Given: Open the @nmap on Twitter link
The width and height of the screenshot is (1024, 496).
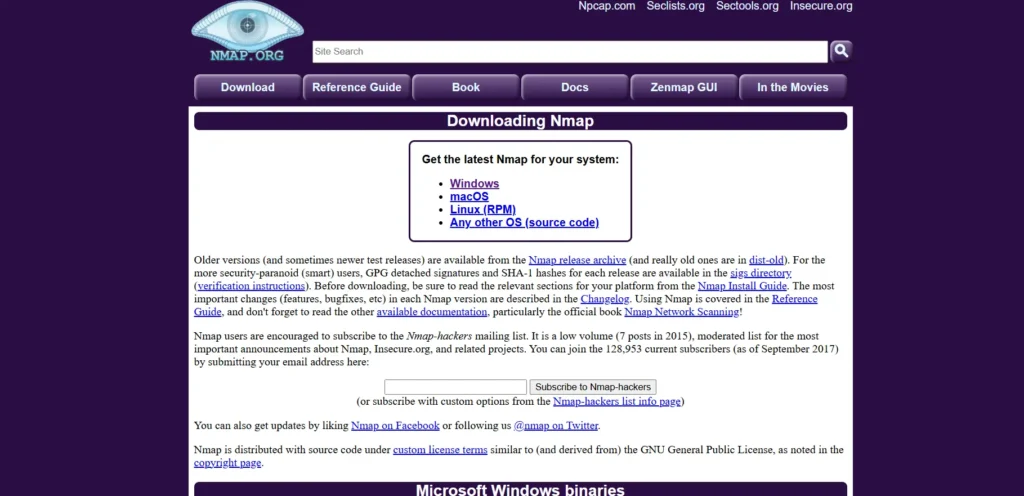Looking at the screenshot, I should tap(556, 426).
